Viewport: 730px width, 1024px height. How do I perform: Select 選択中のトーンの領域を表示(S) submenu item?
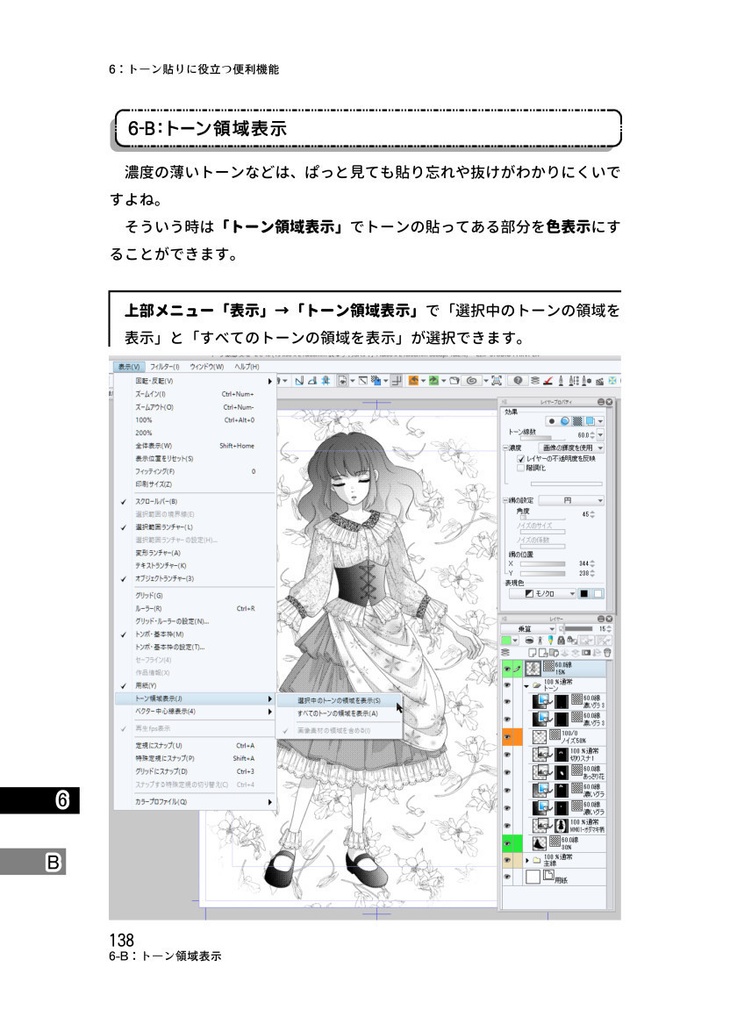coord(338,700)
